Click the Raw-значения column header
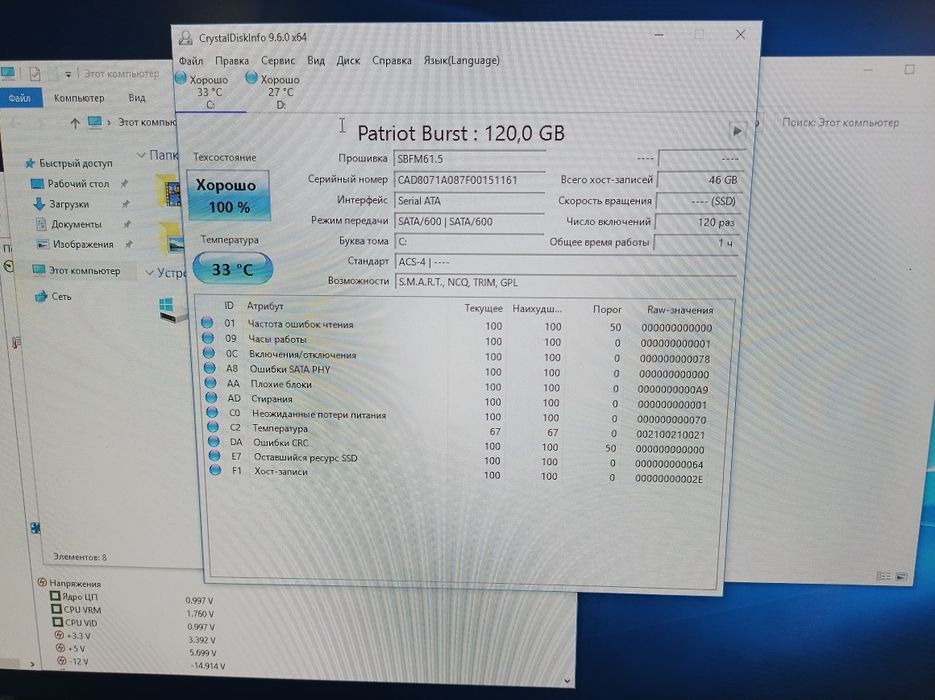Image resolution: width=935 pixels, height=700 pixels. (x=680, y=310)
